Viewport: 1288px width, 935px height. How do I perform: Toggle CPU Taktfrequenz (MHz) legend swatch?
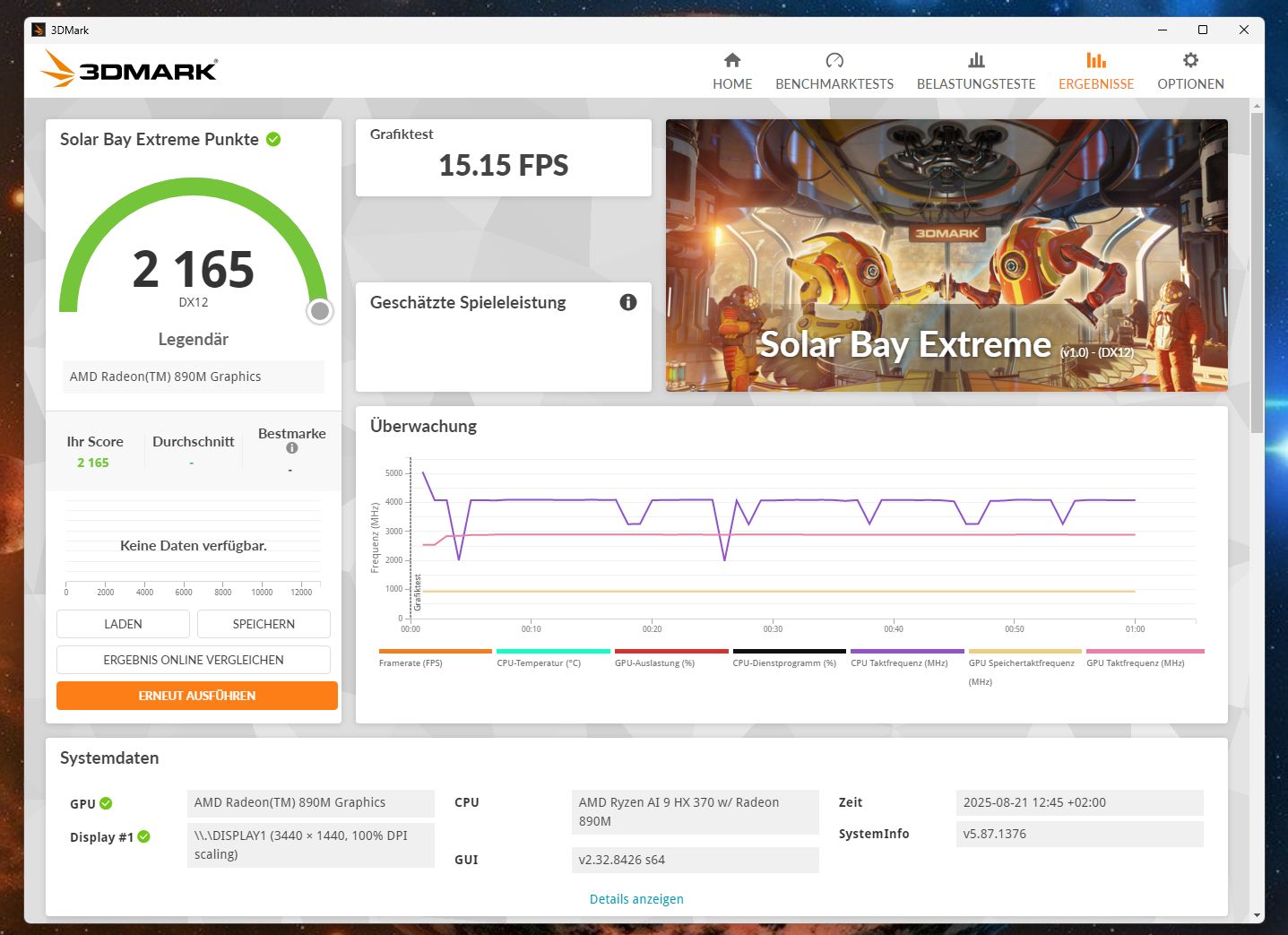pyautogui.click(x=907, y=651)
